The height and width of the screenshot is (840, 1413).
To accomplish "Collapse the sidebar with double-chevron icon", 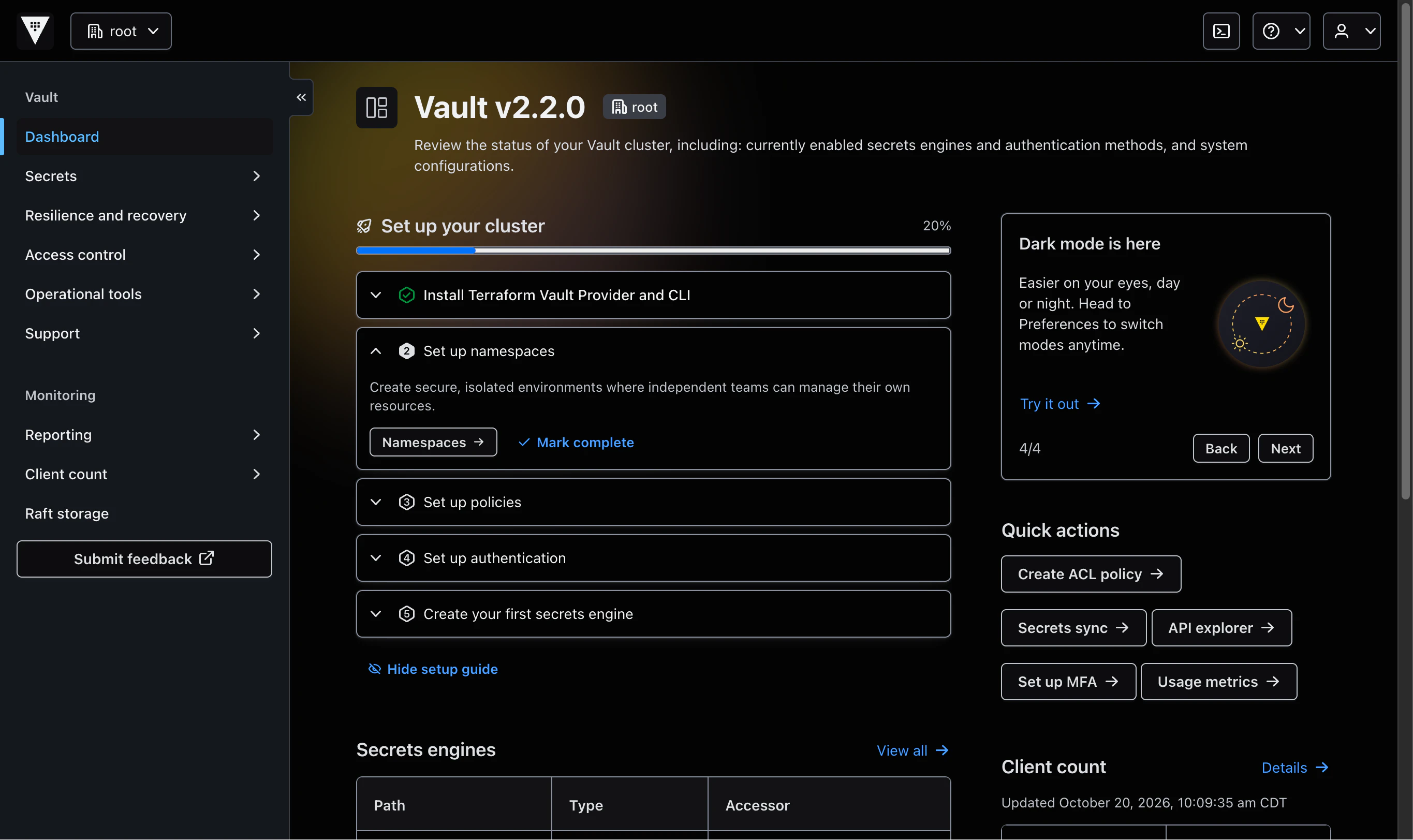I will pos(301,97).
